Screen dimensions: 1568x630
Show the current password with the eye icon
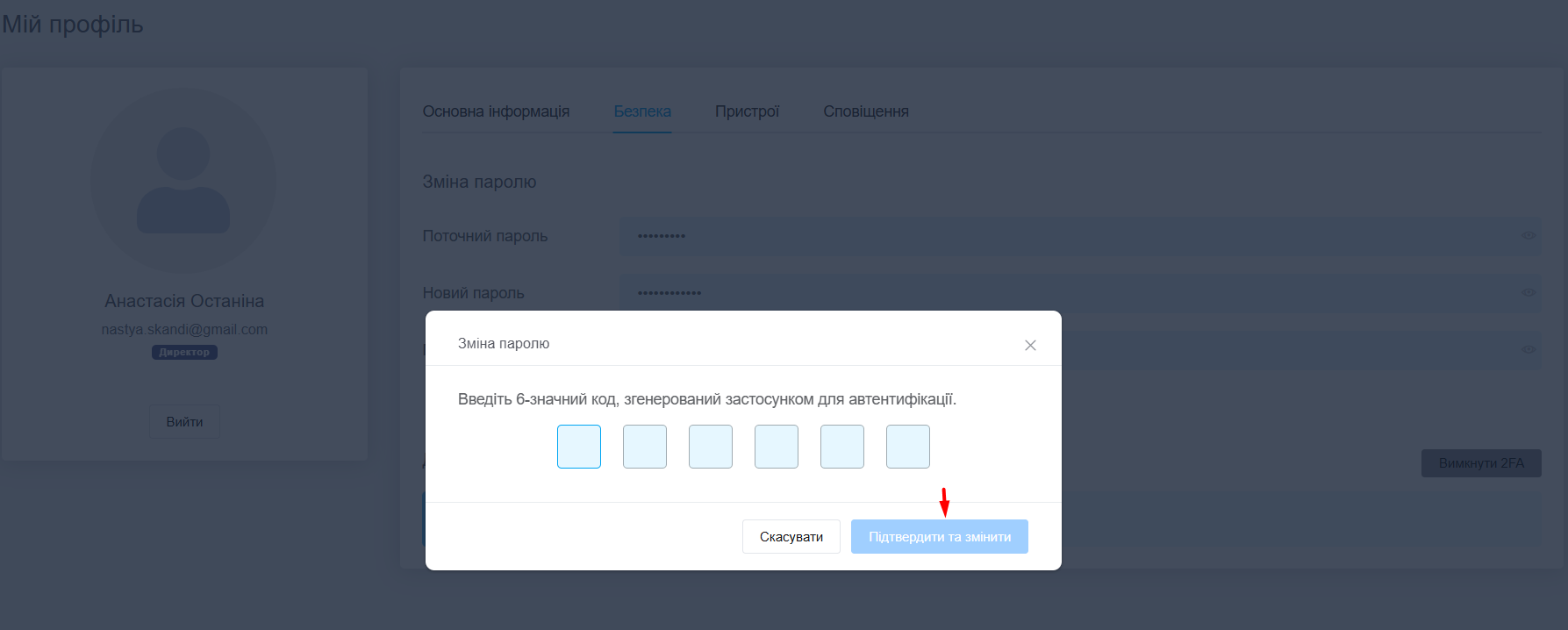pos(1528,236)
